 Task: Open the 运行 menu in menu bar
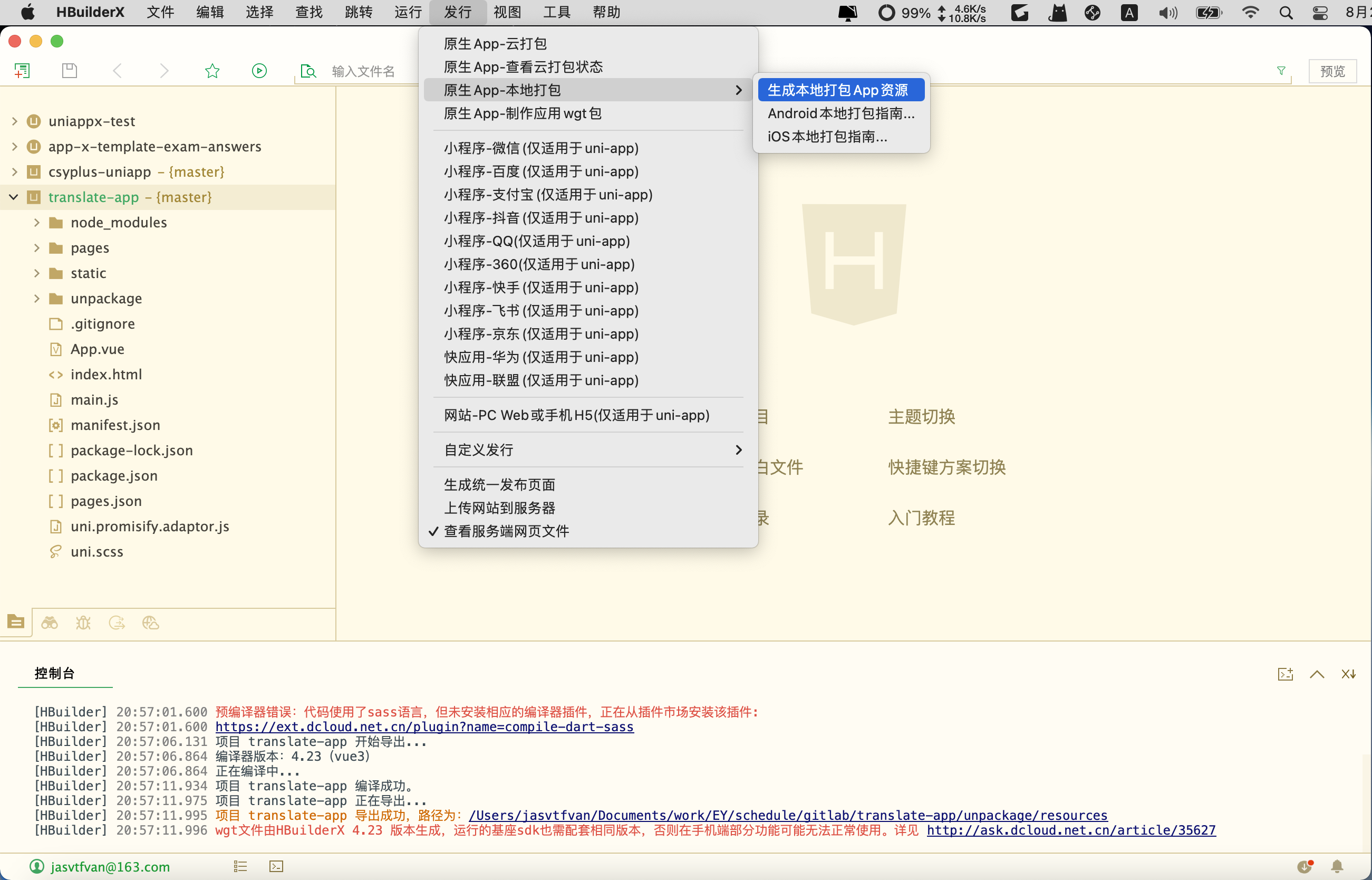[408, 12]
